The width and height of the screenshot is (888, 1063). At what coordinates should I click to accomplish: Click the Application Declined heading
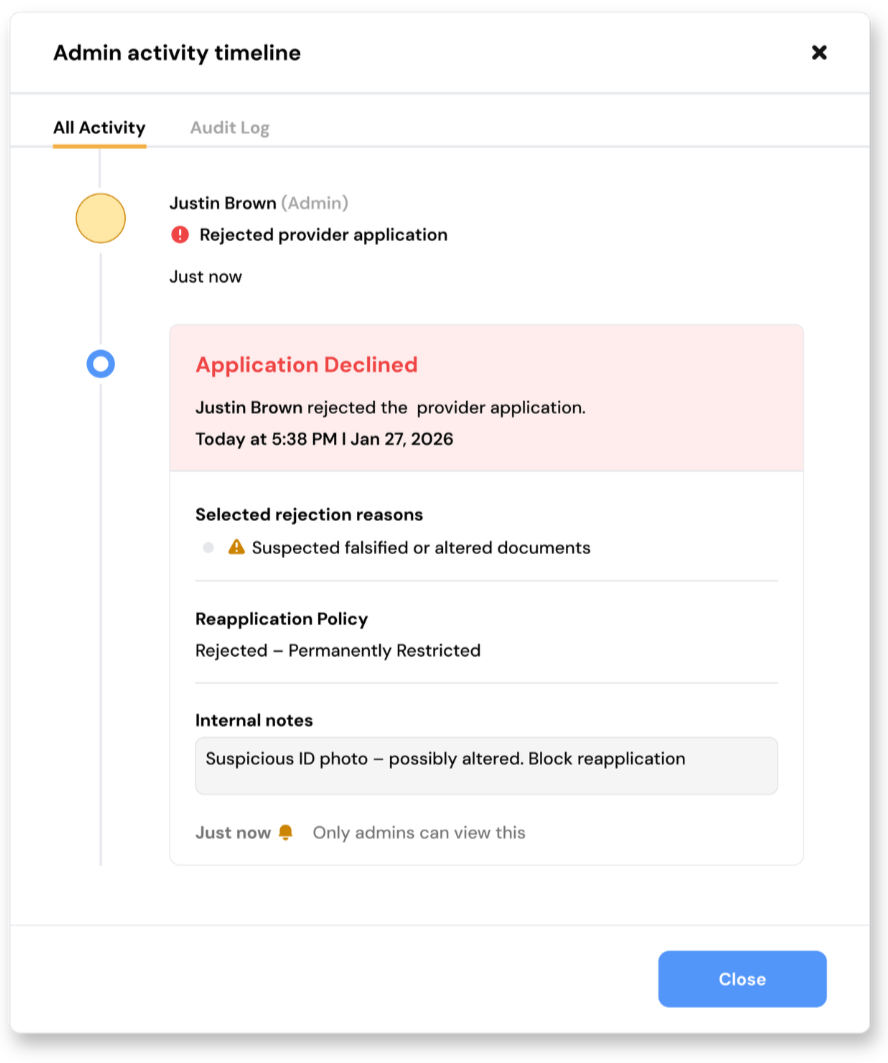click(306, 365)
